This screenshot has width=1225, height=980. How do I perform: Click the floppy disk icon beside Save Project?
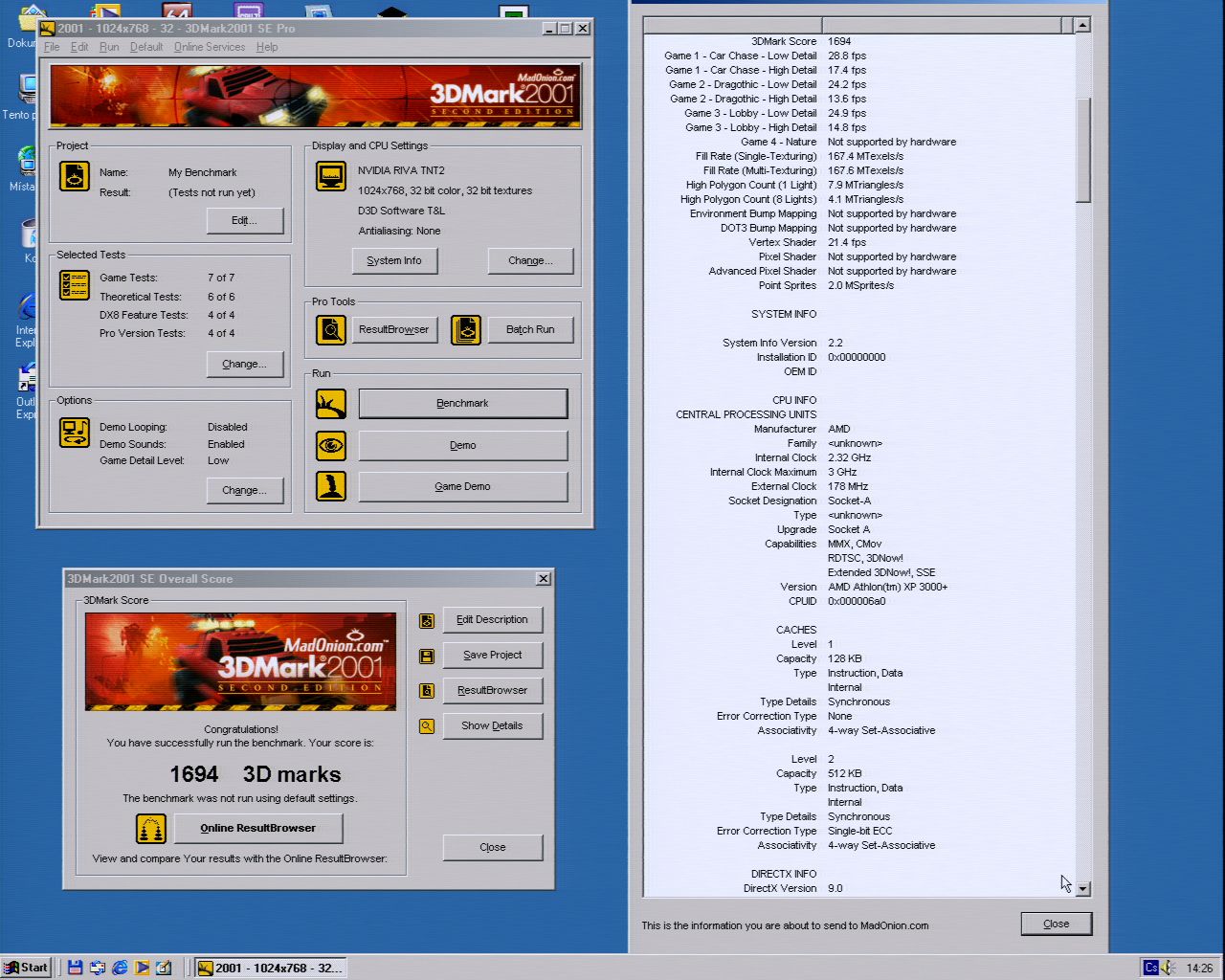click(x=427, y=657)
